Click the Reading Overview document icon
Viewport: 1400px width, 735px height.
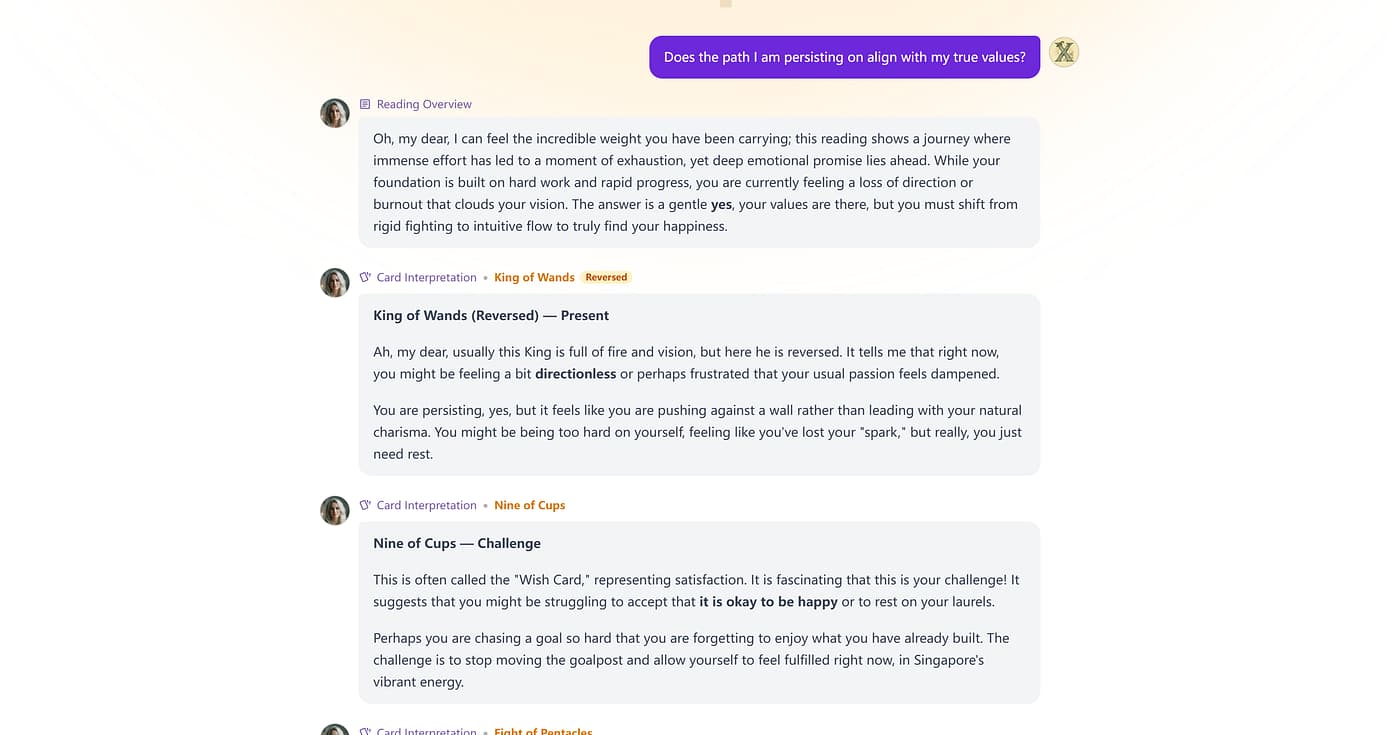click(365, 104)
